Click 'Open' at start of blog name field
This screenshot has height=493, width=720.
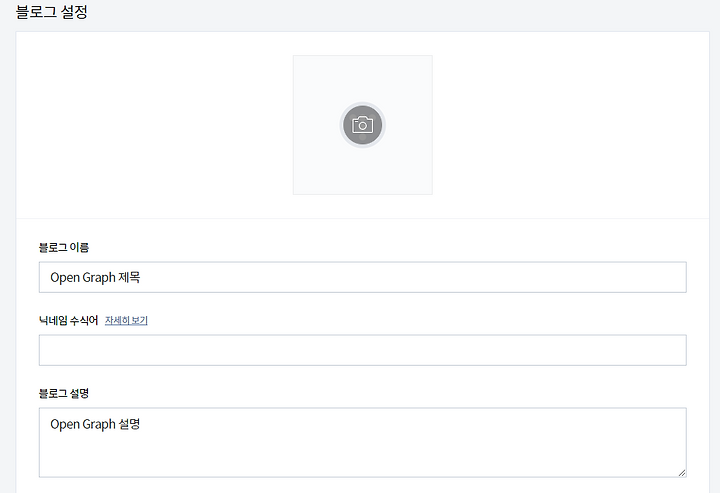65,278
